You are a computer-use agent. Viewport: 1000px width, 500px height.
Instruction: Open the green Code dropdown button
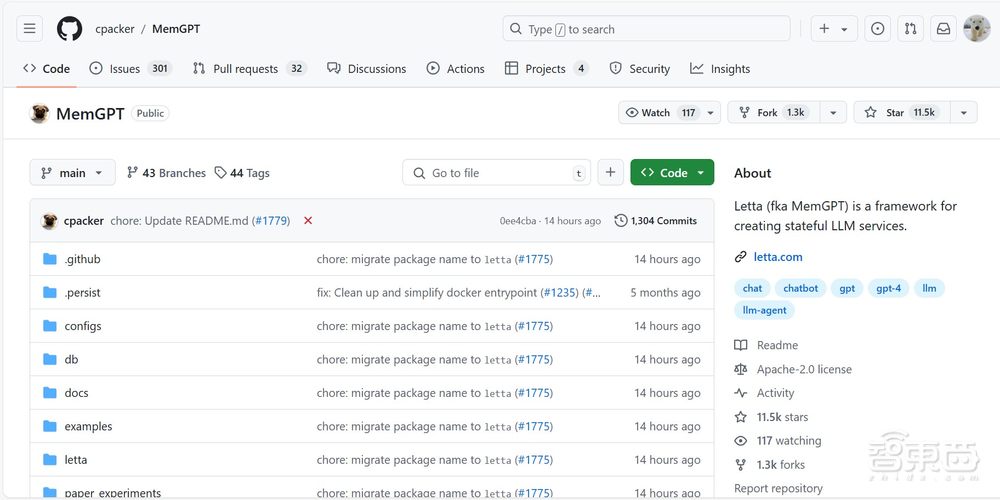click(672, 173)
